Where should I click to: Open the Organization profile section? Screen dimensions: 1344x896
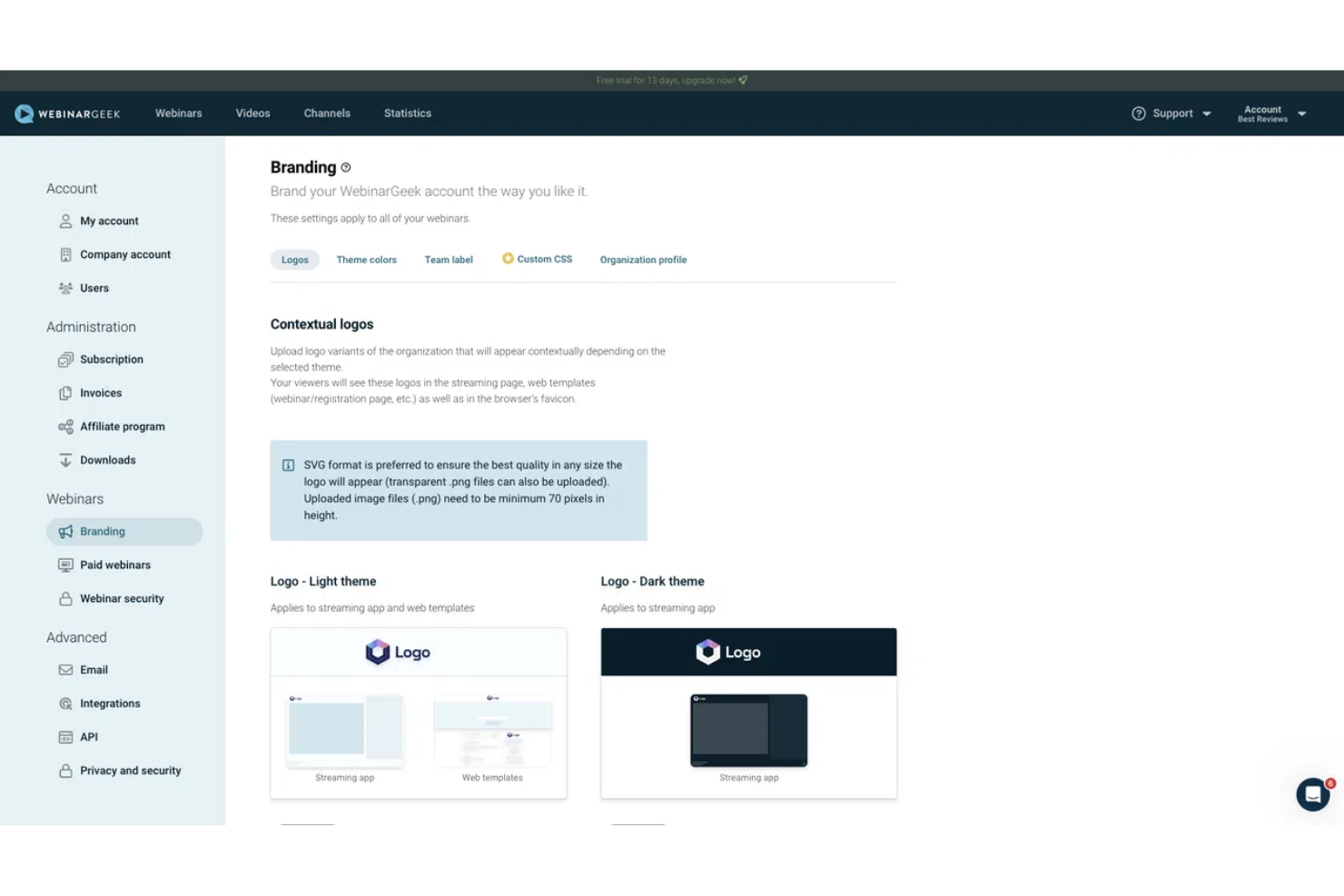click(643, 260)
